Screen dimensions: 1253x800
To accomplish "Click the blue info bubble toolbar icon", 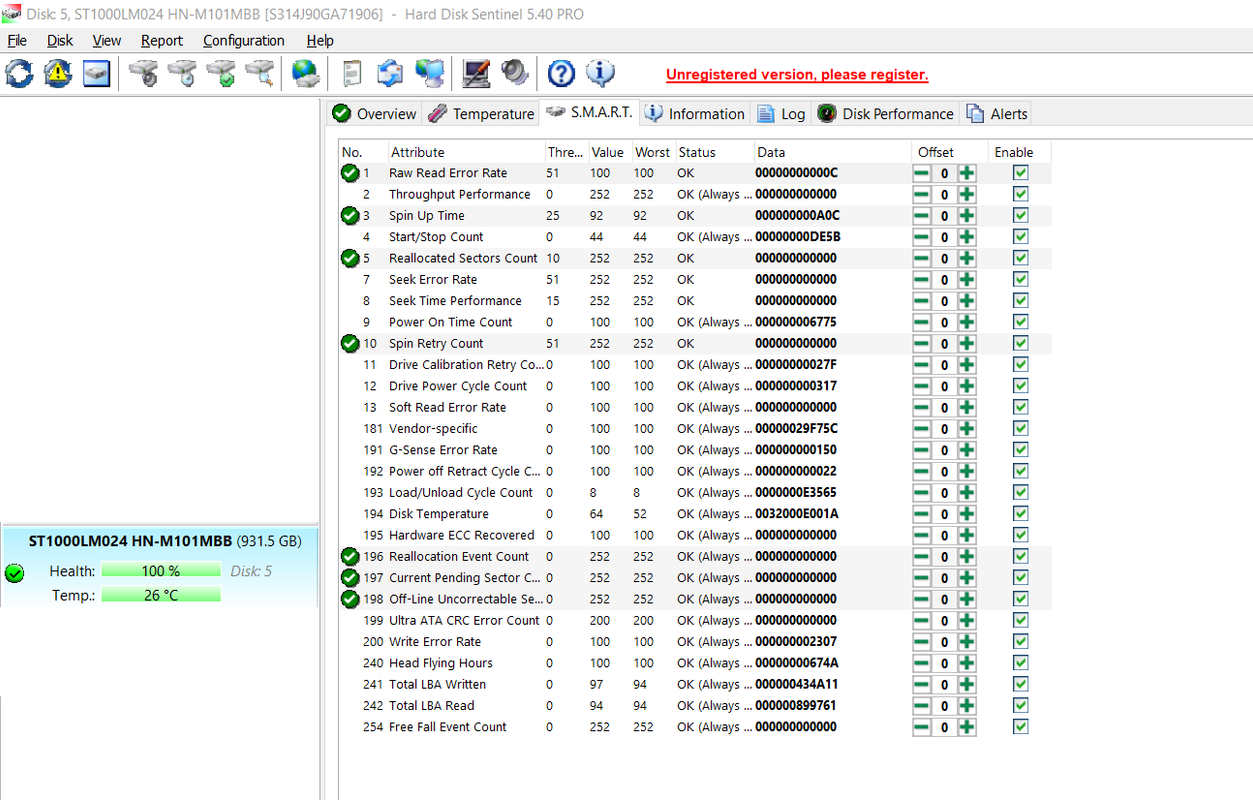I will [x=600, y=73].
